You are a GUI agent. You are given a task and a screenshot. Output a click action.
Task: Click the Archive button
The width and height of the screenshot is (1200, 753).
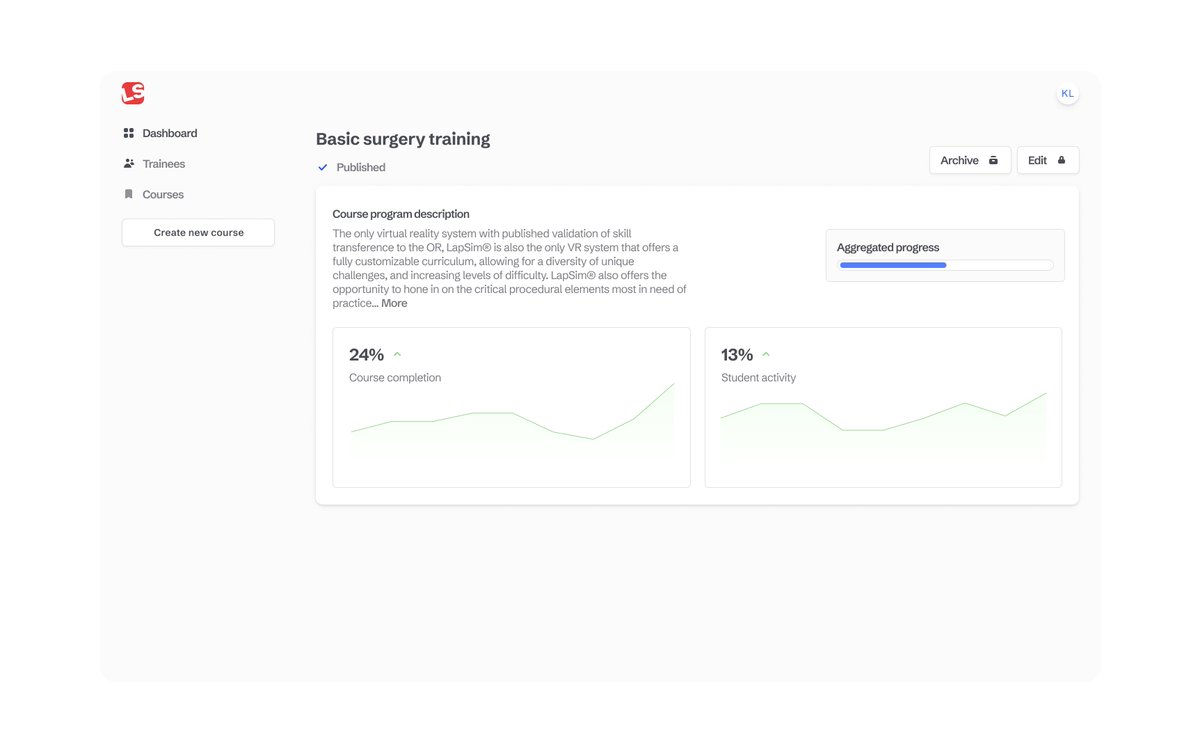click(x=970, y=161)
